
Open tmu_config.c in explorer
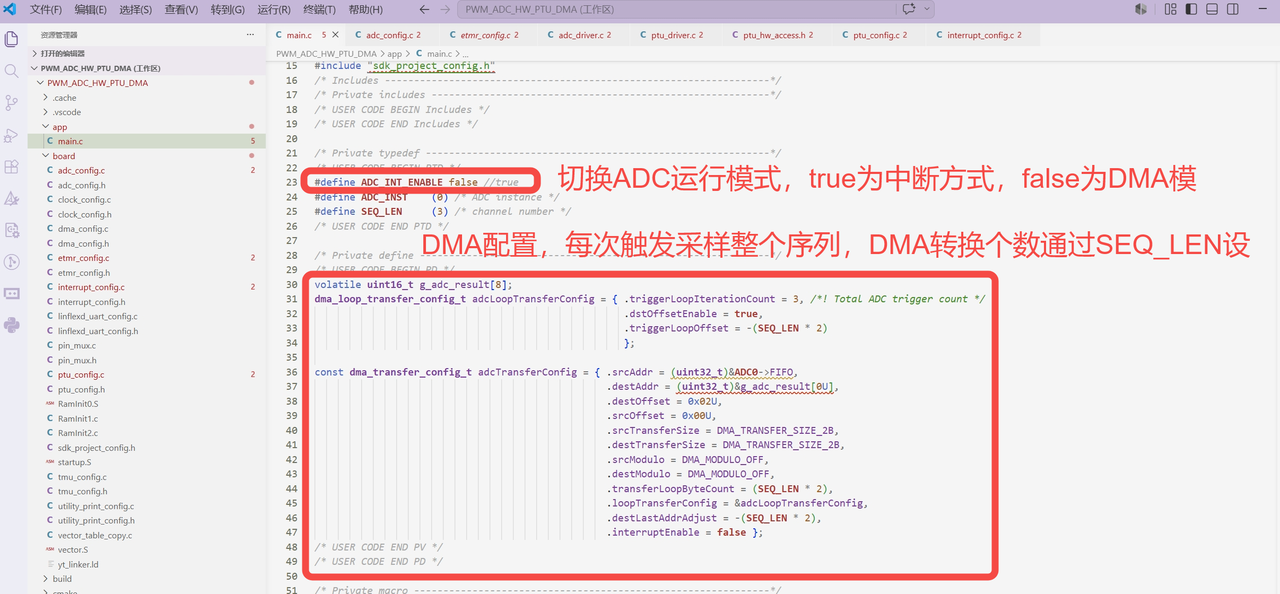(147, 477)
